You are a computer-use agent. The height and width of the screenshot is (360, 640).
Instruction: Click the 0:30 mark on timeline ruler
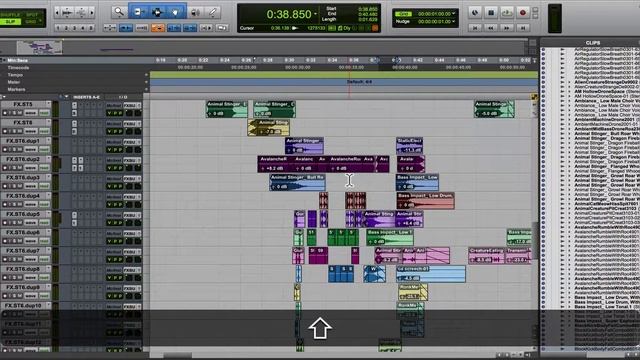point(289,60)
